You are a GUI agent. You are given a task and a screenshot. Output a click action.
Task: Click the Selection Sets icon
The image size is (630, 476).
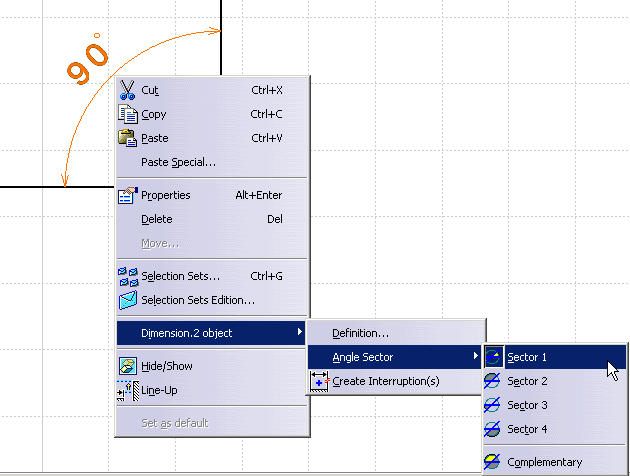[128, 276]
